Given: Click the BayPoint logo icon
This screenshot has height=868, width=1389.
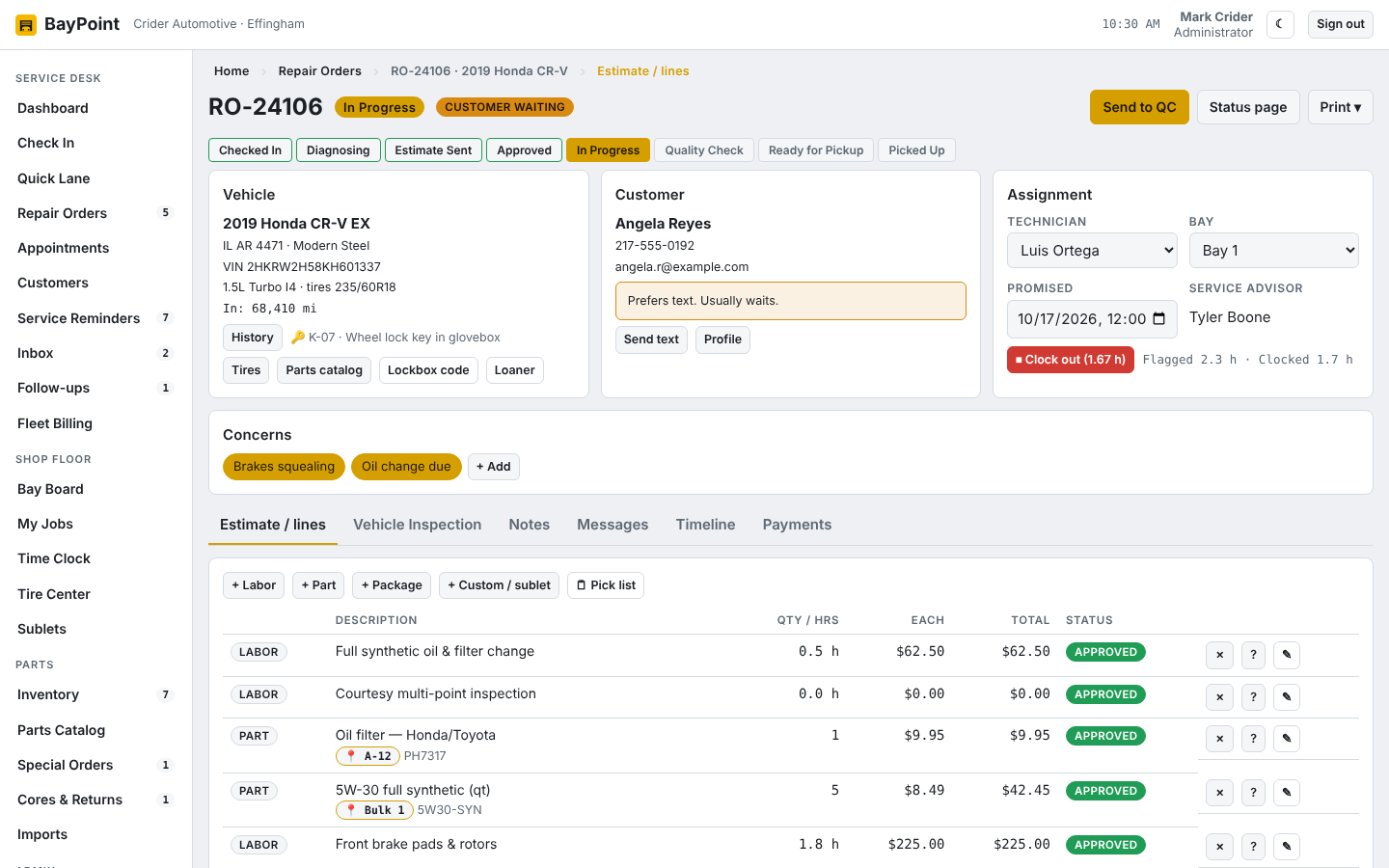Looking at the screenshot, I should pos(26,25).
